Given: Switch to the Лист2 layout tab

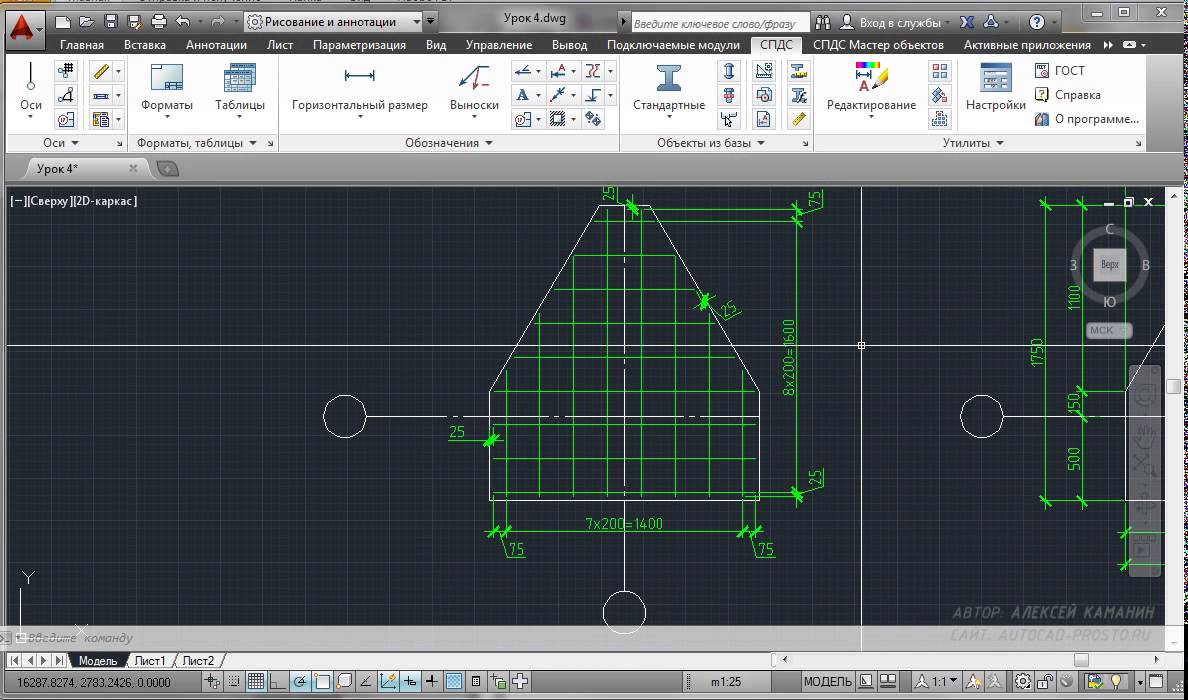Looking at the screenshot, I should (x=199, y=661).
